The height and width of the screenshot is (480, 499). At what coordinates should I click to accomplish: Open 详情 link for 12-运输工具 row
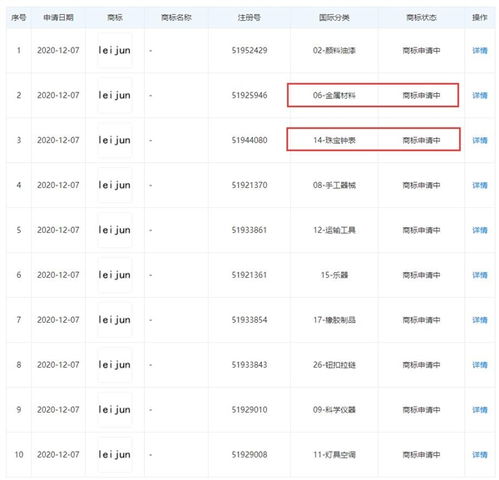click(480, 230)
